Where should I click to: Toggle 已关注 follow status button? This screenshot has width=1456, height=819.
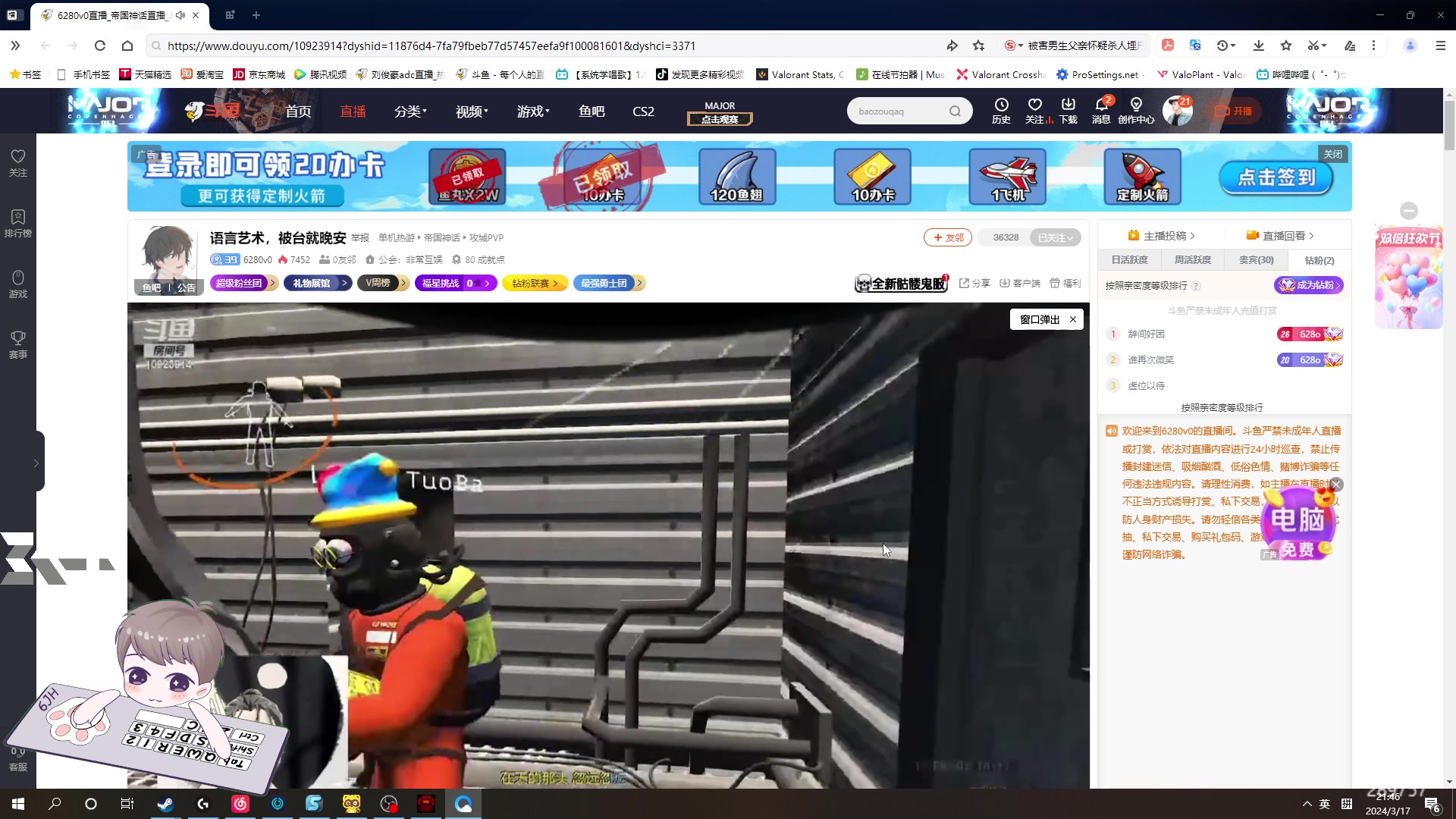[1055, 237]
